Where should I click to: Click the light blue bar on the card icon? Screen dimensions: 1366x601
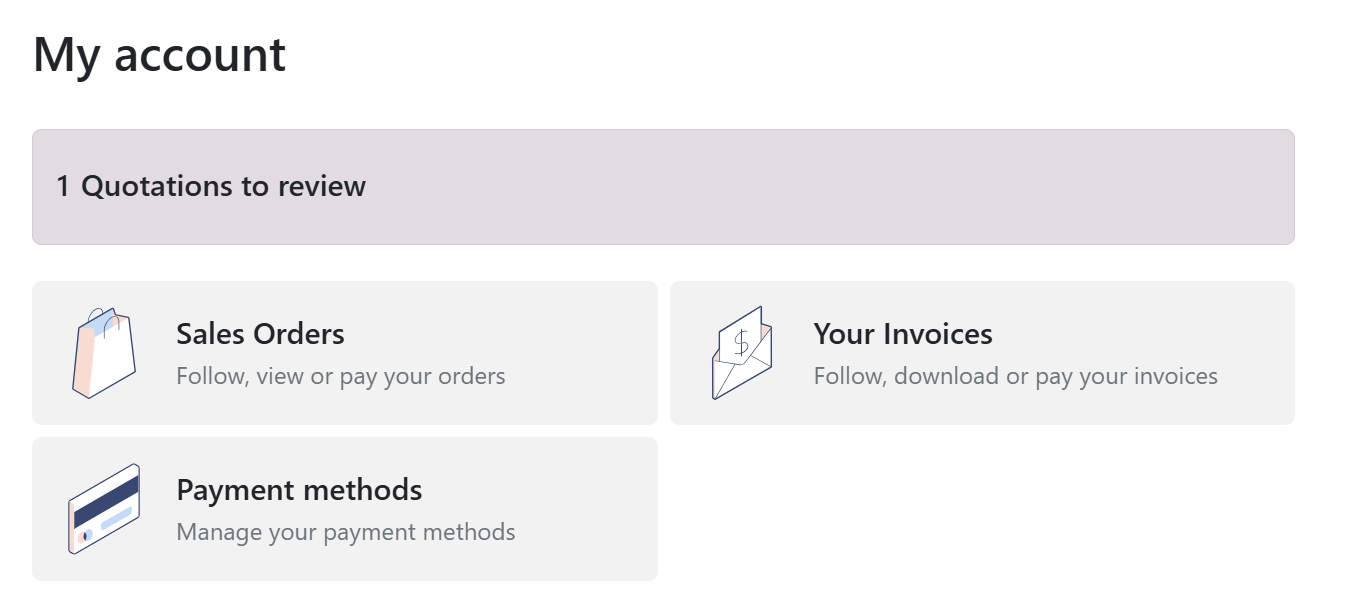click(x=116, y=519)
